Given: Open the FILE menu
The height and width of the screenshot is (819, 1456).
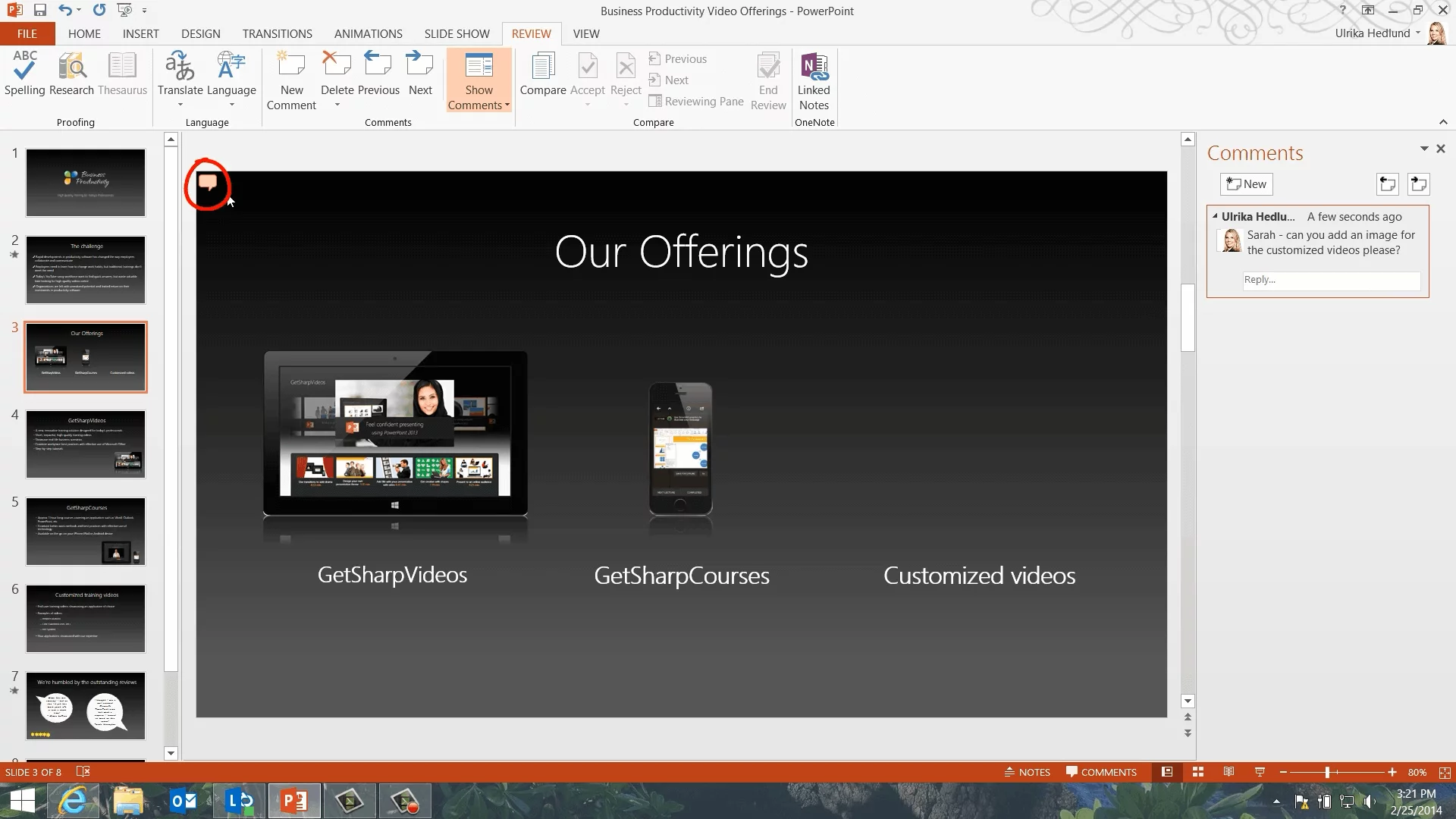Looking at the screenshot, I should tap(27, 33).
